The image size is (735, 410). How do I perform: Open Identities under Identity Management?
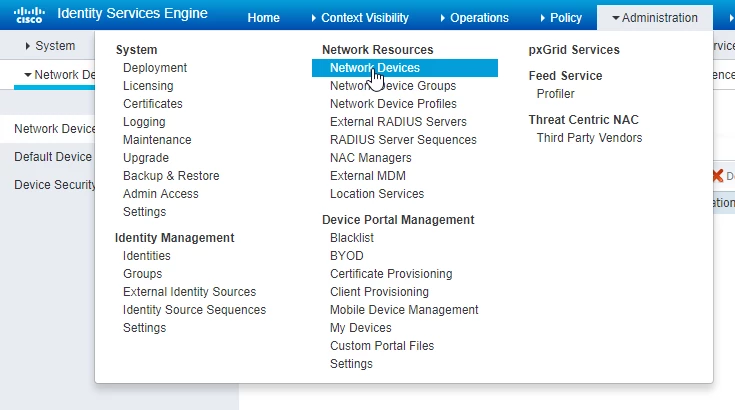point(147,256)
